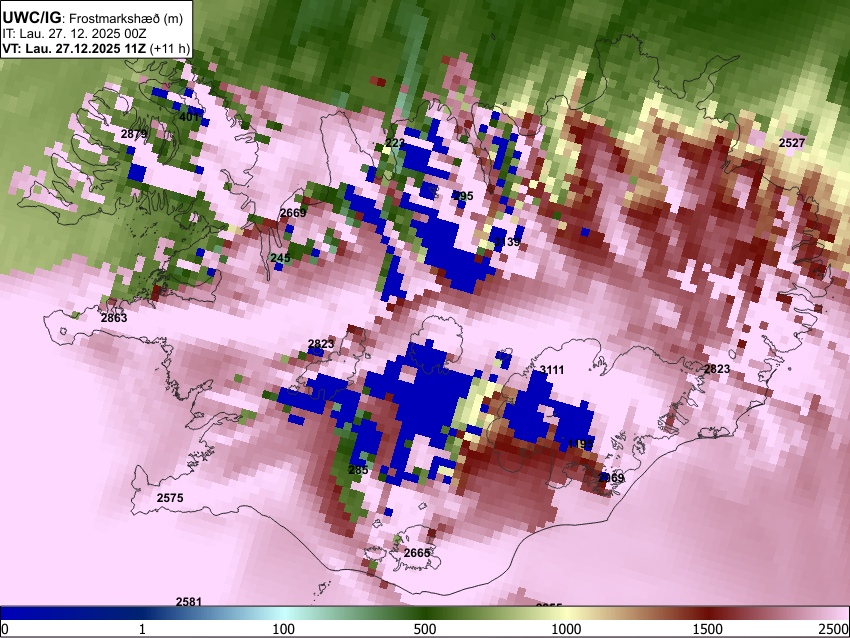The image size is (850, 638).
Task: Click the map value 2527
Action: (x=792, y=143)
